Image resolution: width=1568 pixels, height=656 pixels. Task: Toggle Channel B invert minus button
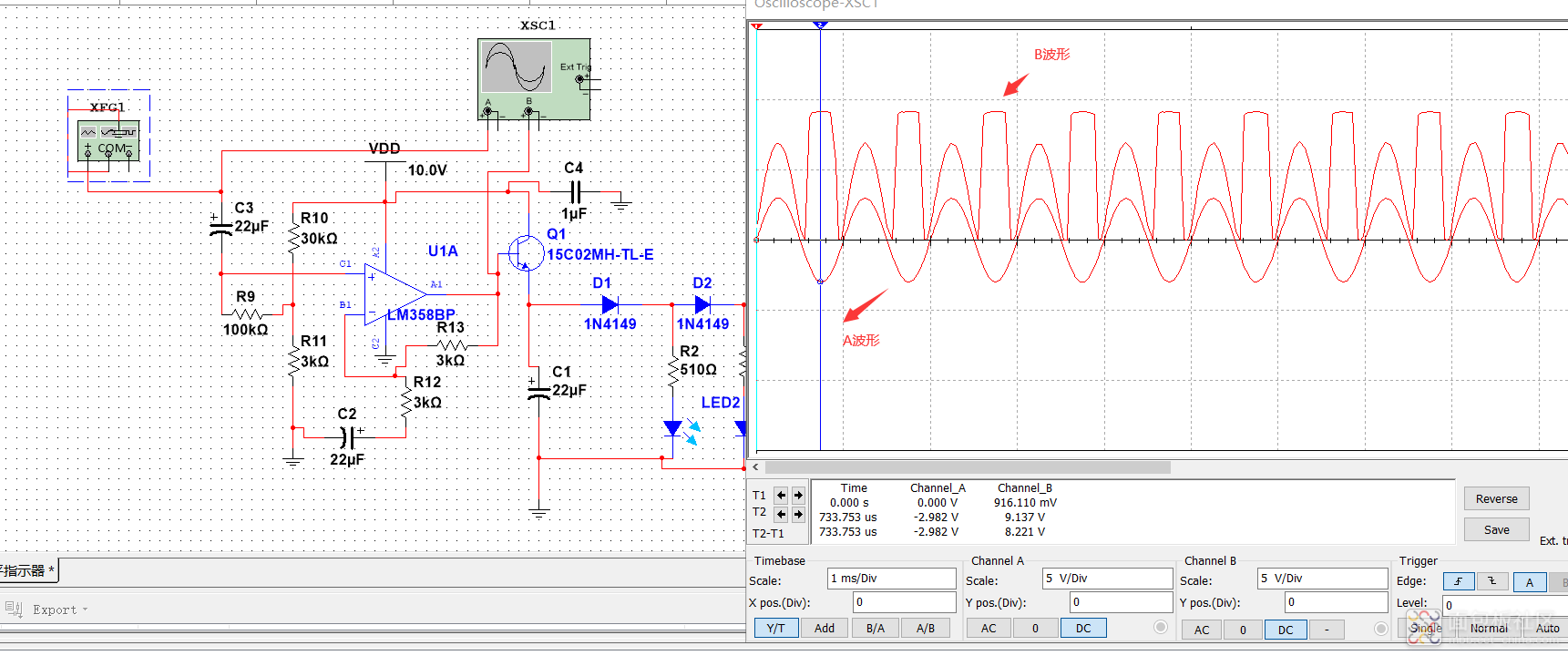tap(1327, 630)
